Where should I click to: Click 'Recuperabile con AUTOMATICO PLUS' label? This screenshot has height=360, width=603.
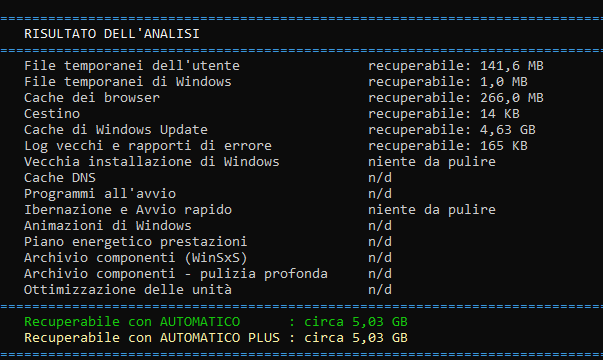(152, 338)
